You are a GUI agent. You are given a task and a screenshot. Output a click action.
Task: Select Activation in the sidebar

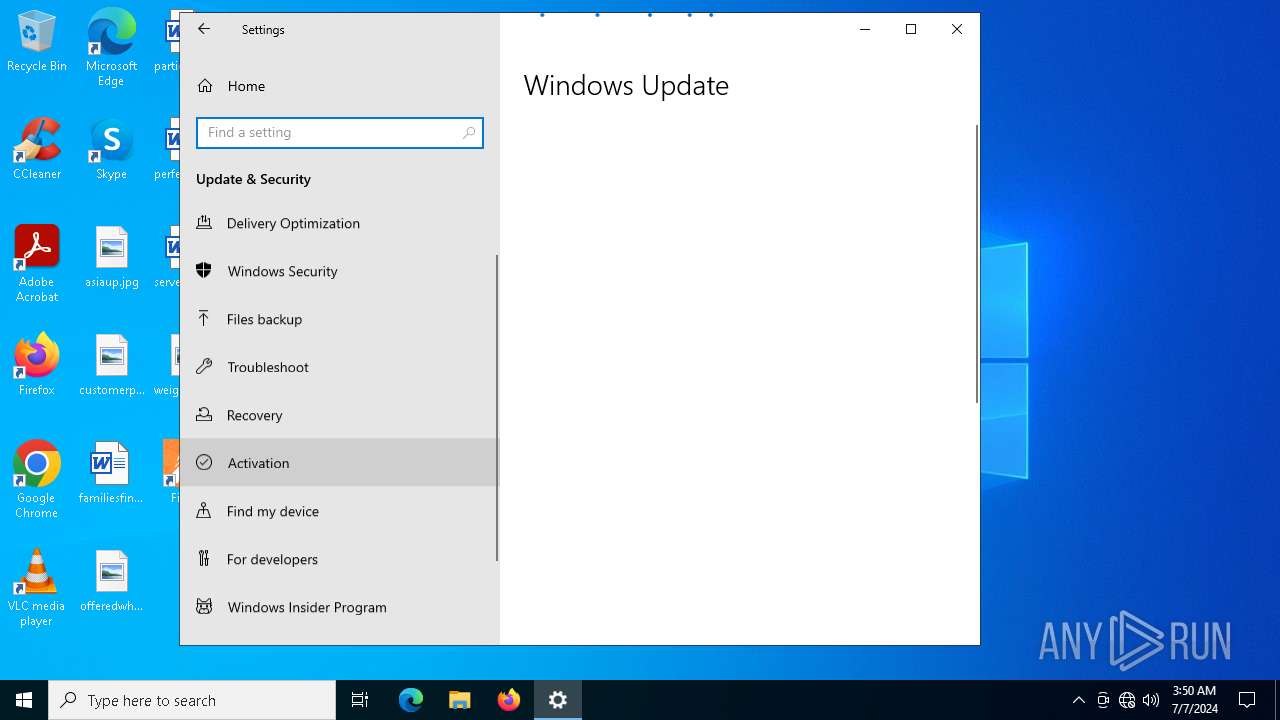(x=340, y=463)
